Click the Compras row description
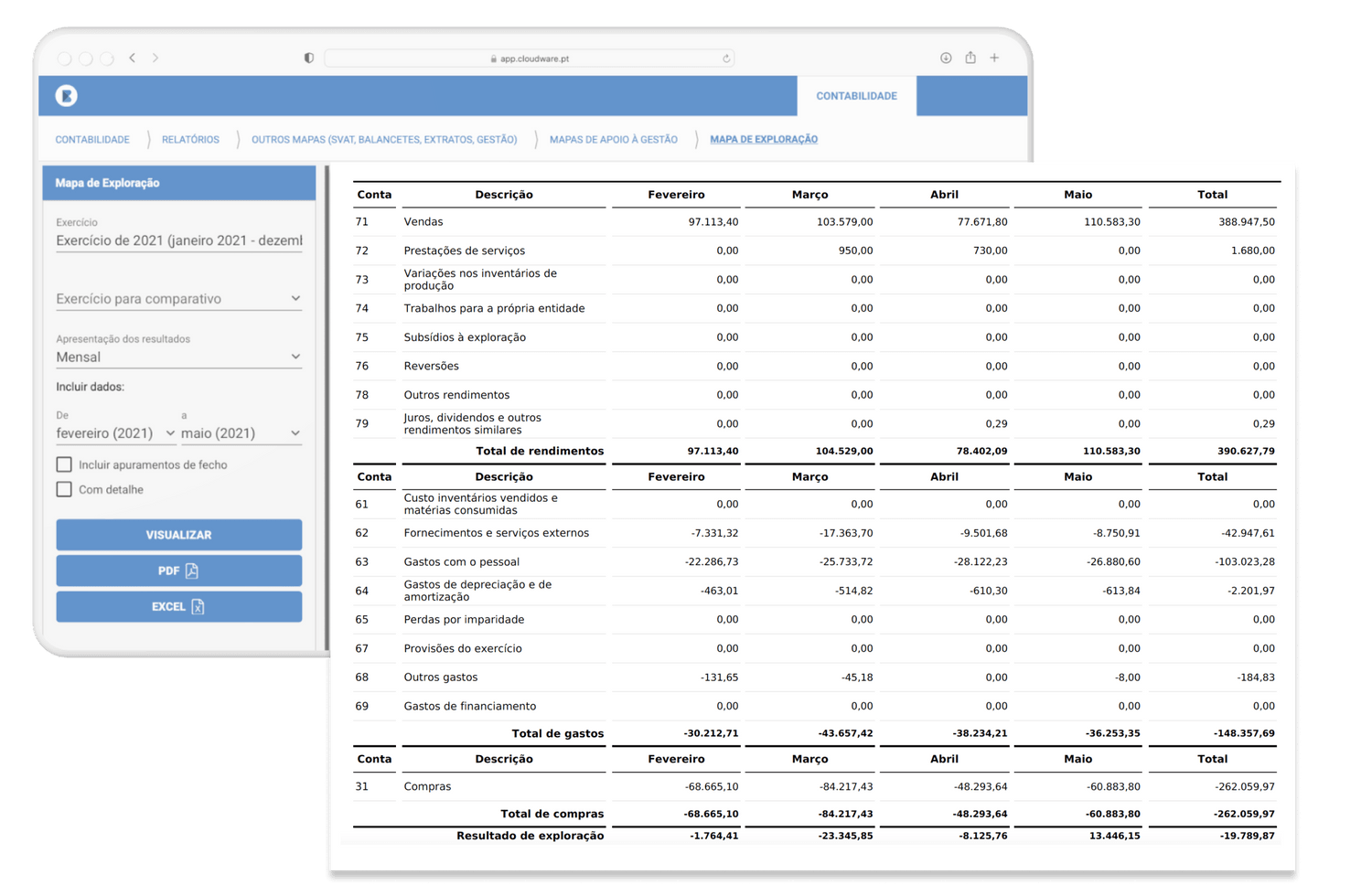The width and height of the screenshot is (1372, 896). point(427,786)
